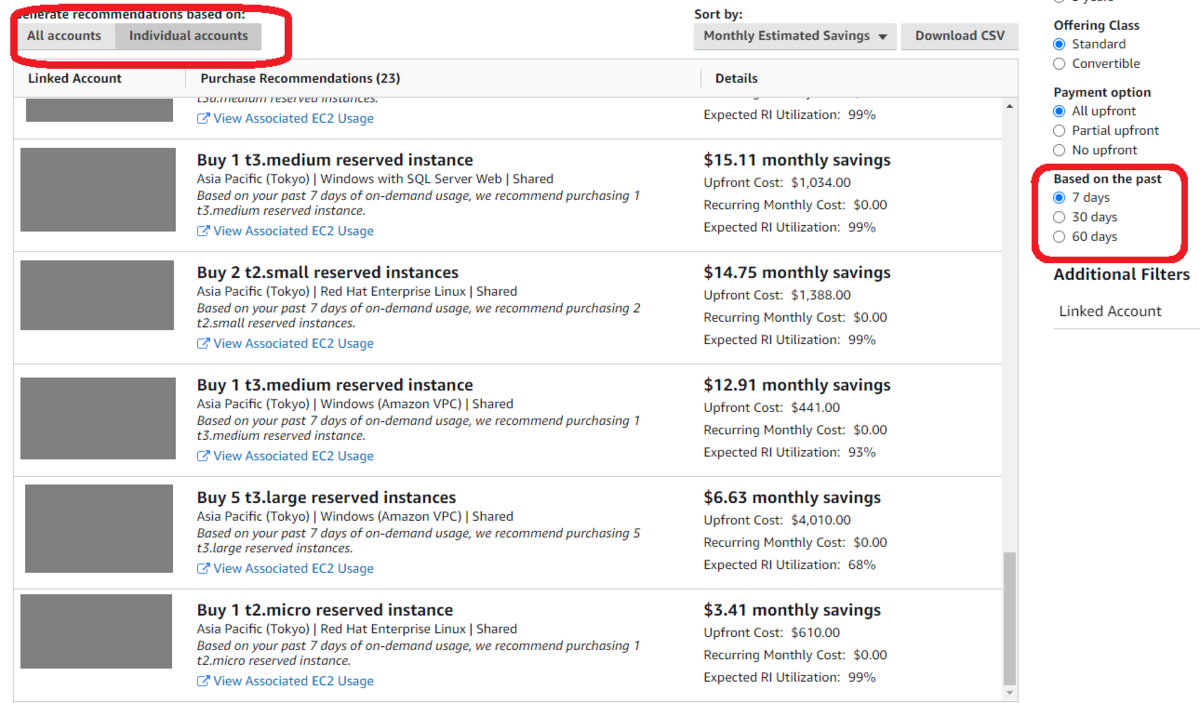Viewport: 1200px width, 703px height.
Task: Open the Linked Account column header
Action: click(75, 78)
